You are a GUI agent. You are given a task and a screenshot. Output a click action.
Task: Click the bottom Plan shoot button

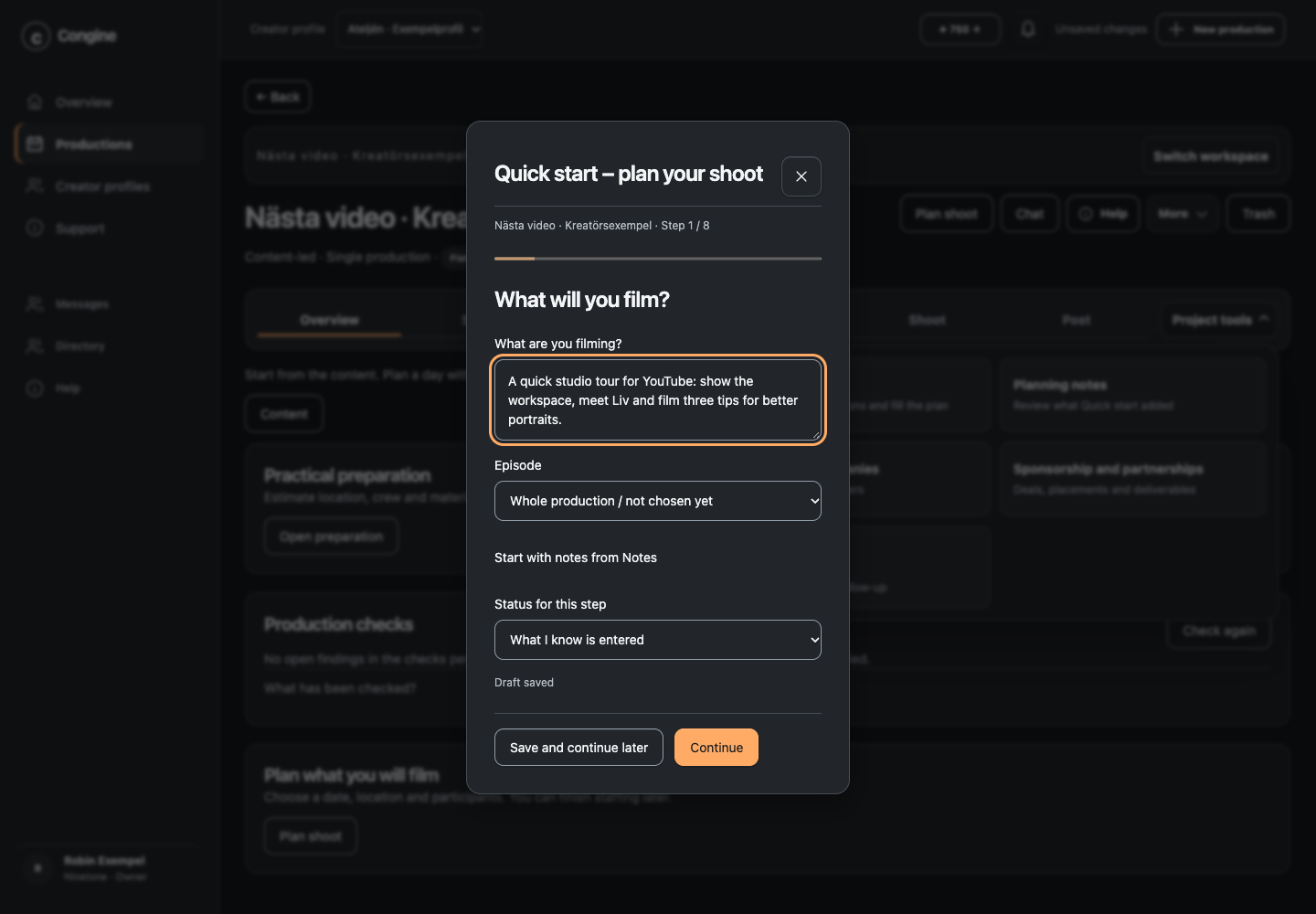pos(311,836)
